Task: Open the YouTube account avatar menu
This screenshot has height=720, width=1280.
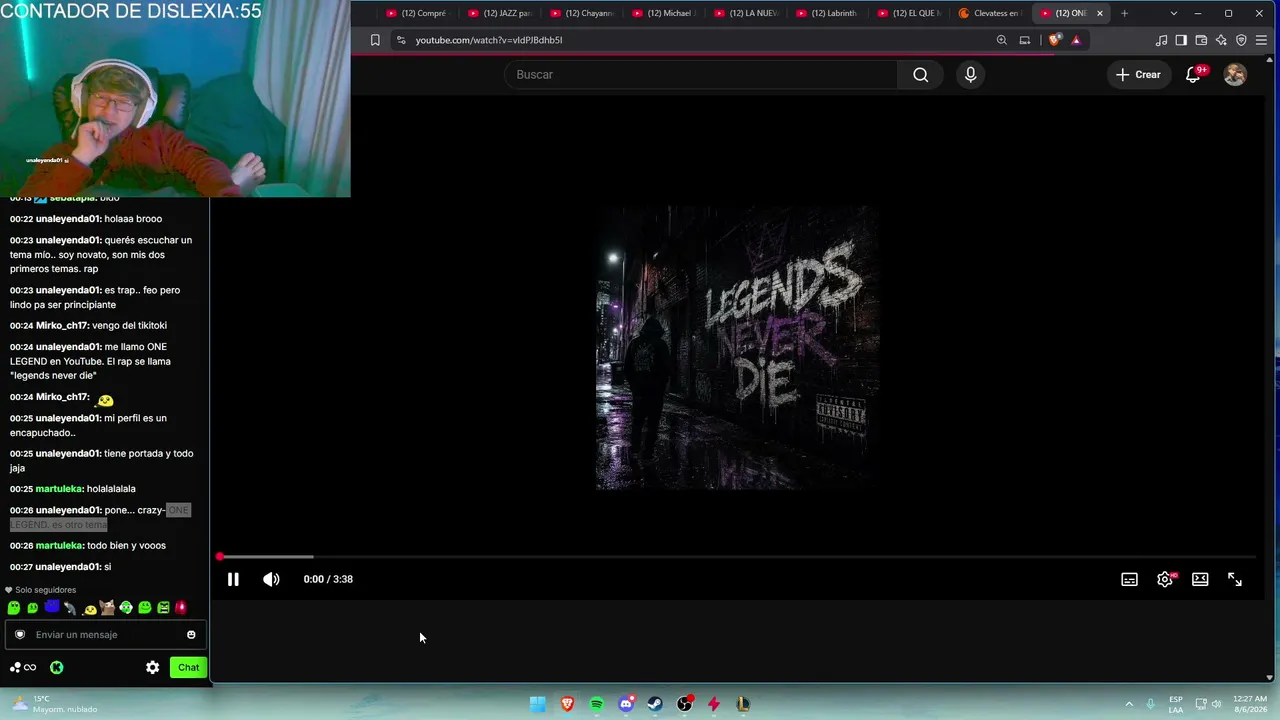Action: coord(1235,74)
